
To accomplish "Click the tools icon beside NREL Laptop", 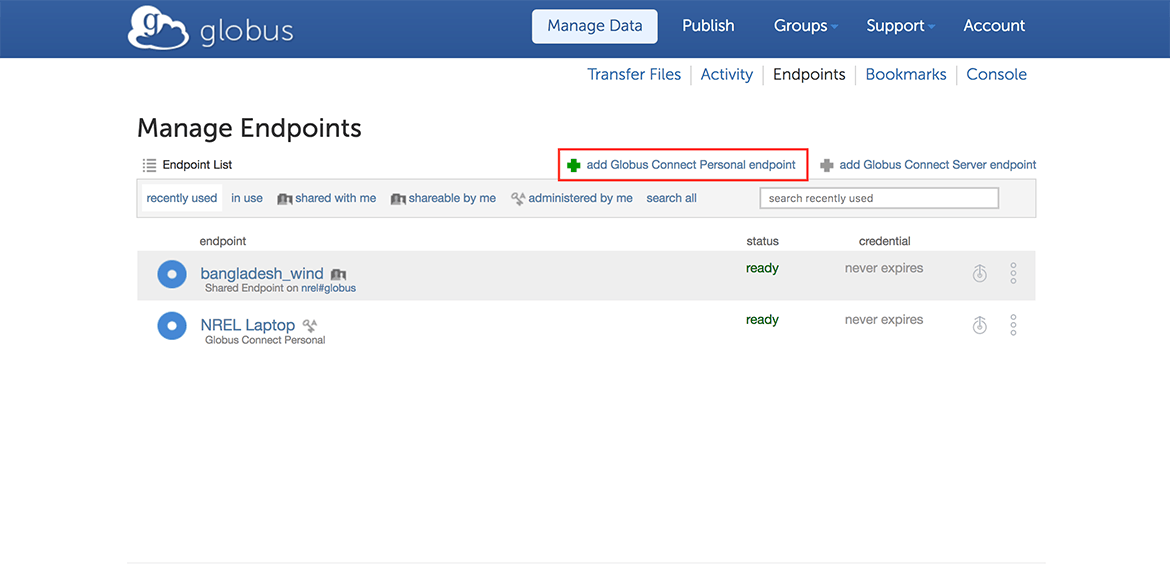I will coord(310,325).
